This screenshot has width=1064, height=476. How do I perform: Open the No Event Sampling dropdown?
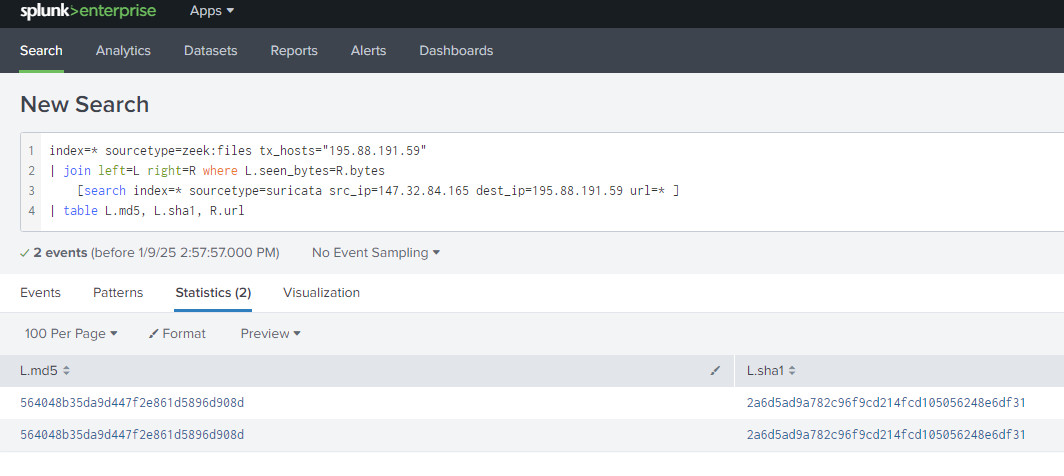[376, 253]
